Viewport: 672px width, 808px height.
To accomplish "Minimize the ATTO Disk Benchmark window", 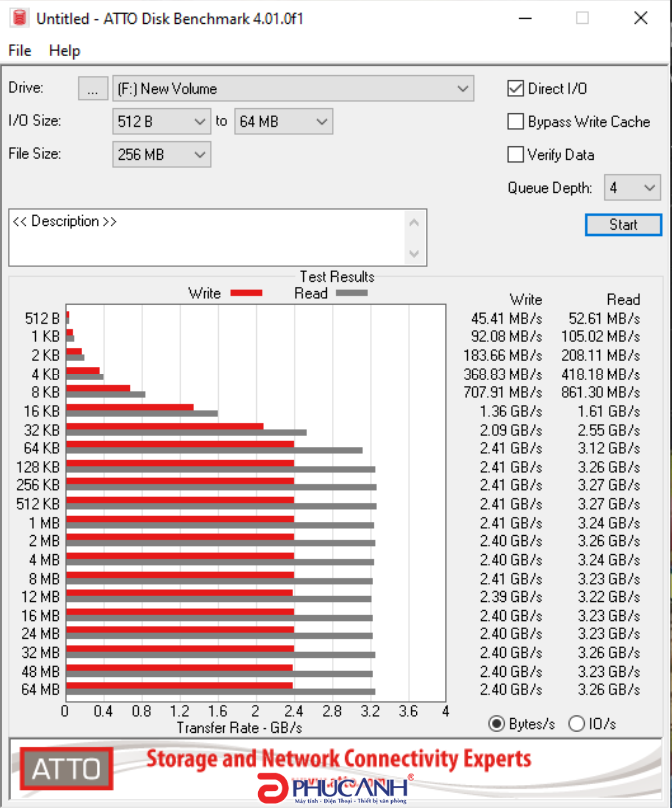I will (525, 19).
